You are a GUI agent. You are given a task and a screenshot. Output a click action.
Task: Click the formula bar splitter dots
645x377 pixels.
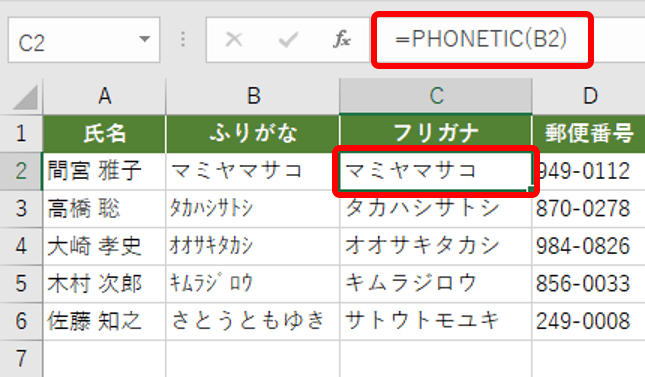click(183, 40)
